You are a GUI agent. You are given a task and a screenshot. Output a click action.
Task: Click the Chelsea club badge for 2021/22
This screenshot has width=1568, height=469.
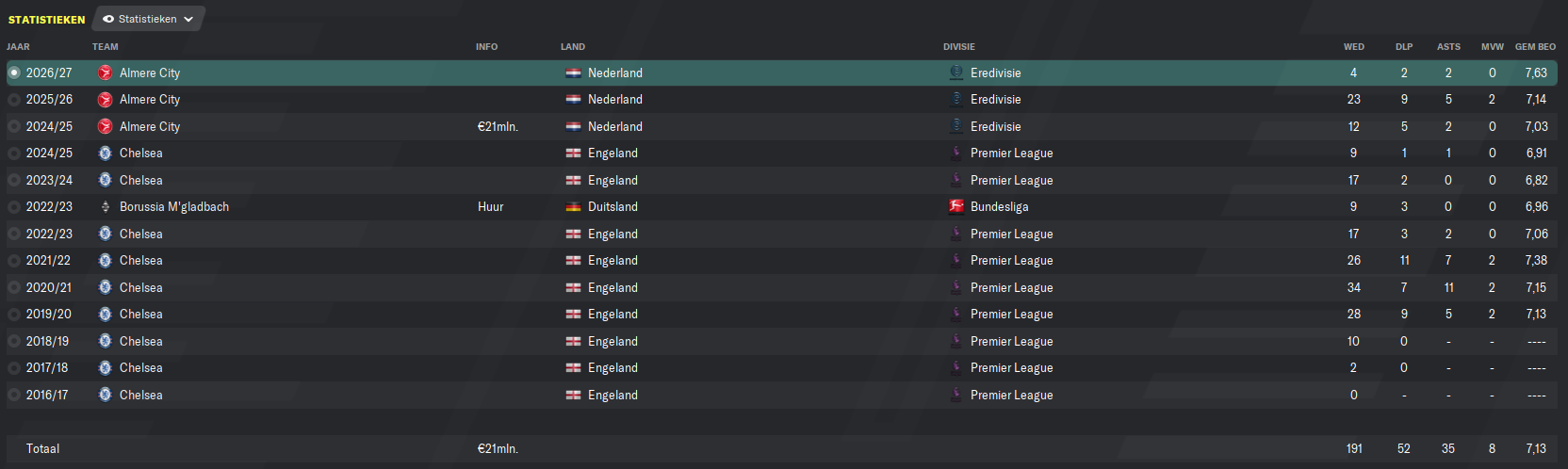(106, 260)
